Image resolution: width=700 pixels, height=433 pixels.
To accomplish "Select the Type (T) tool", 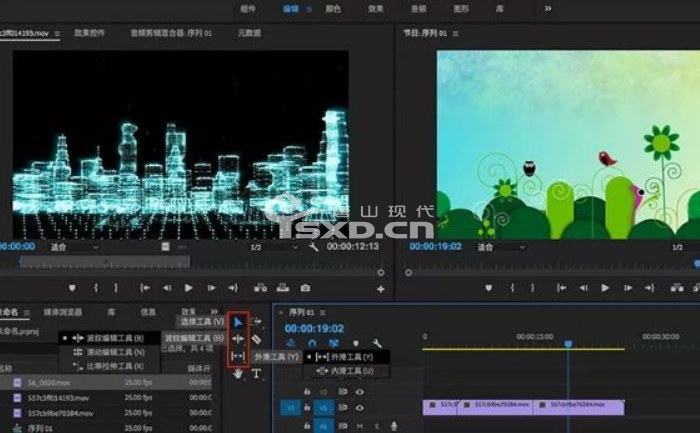I will 256,374.
